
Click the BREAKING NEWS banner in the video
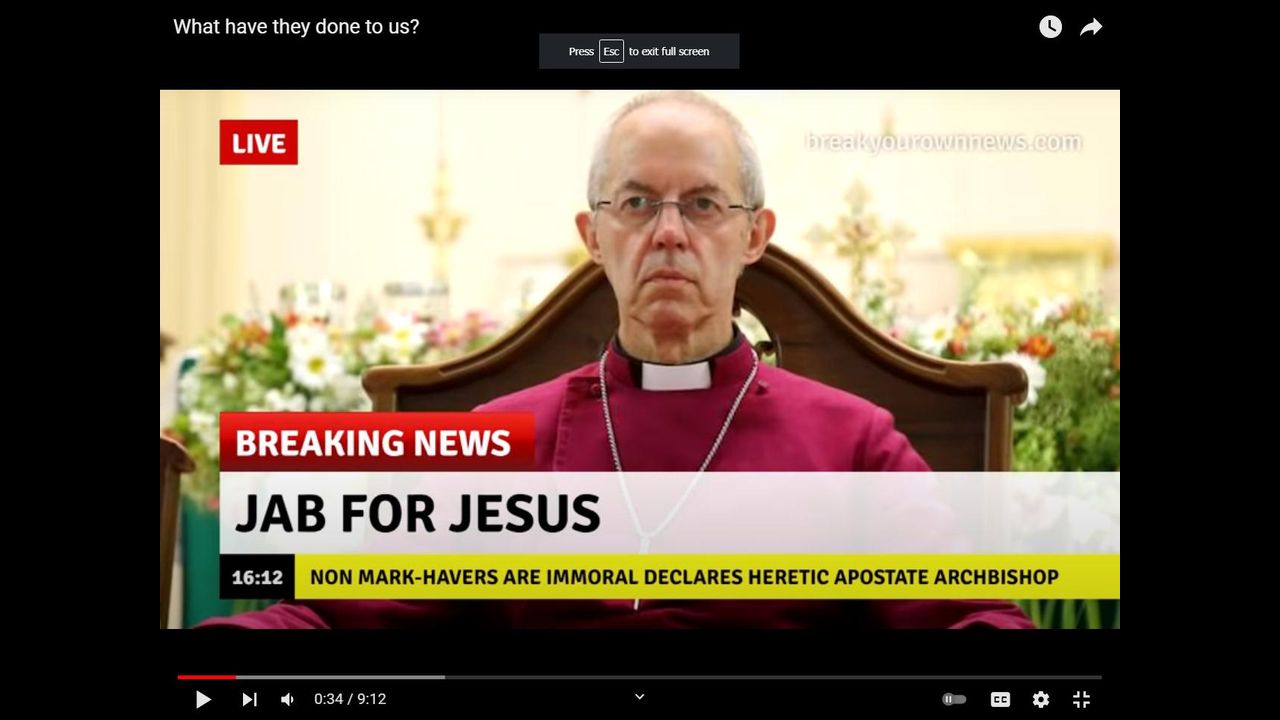pyautogui.click(x=375, y=442)
